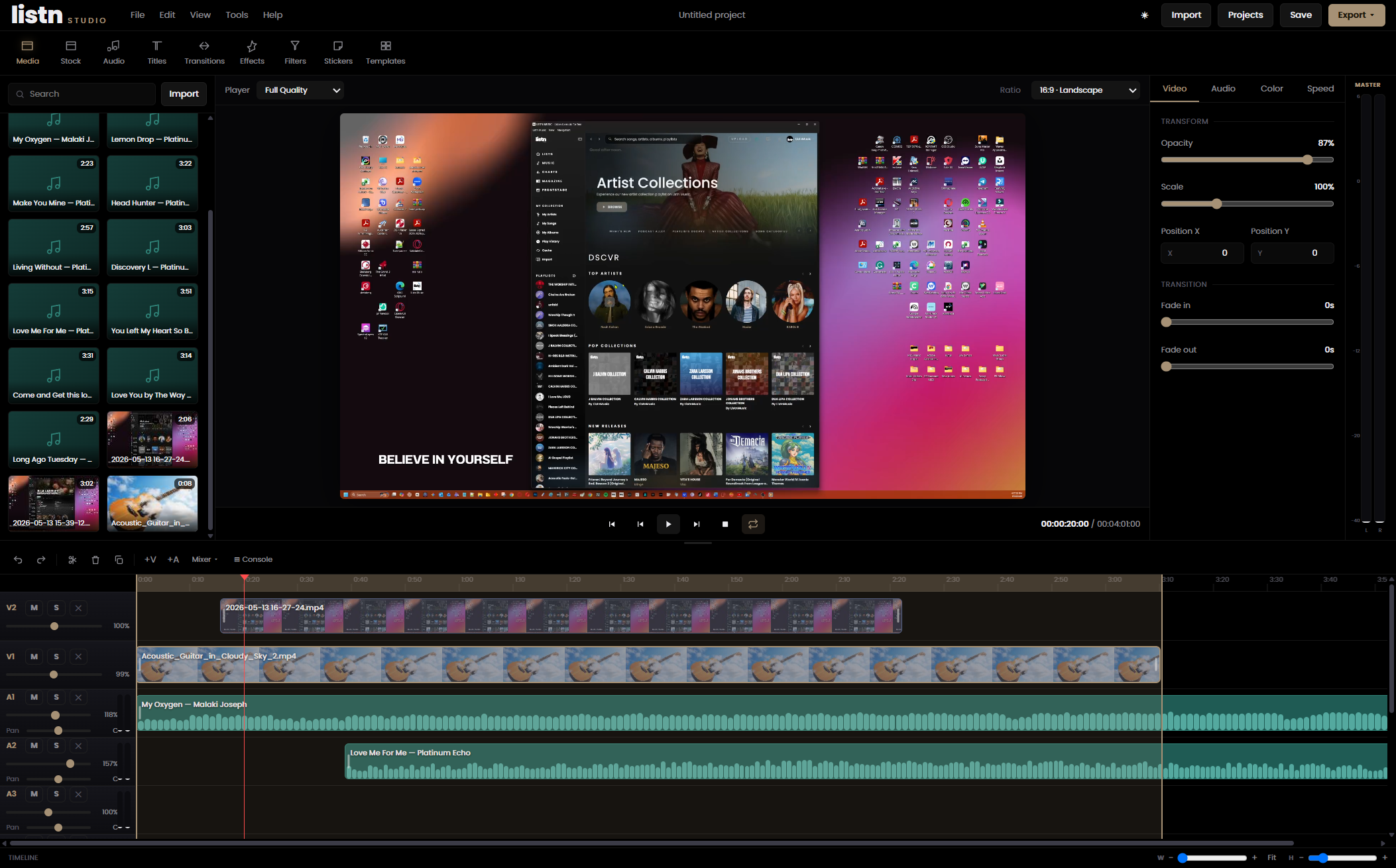1396x868 pixels.
Task: Open the Effects tool
Action: click(252, 52)
